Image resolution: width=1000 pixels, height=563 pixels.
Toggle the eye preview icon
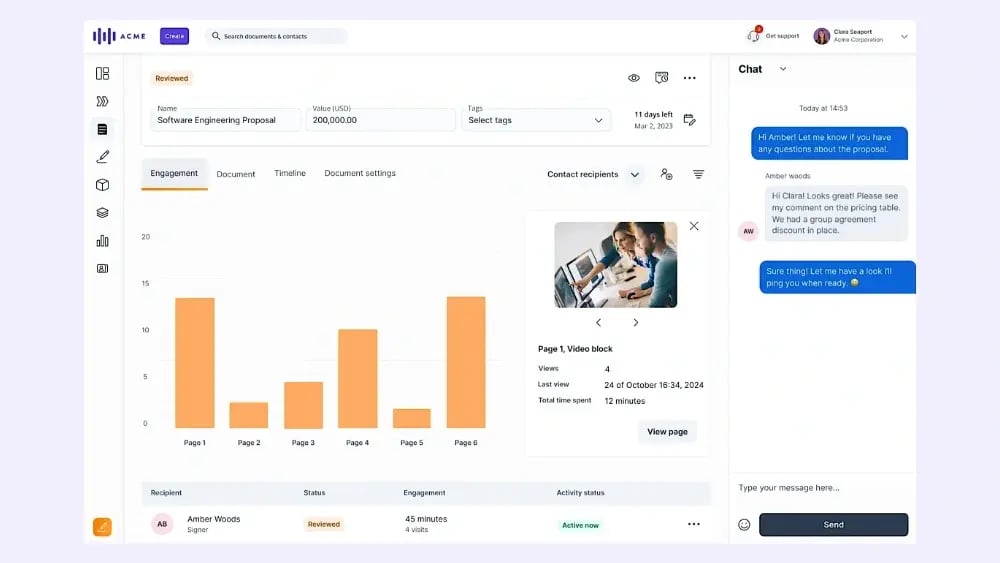[x=633, y=78]
